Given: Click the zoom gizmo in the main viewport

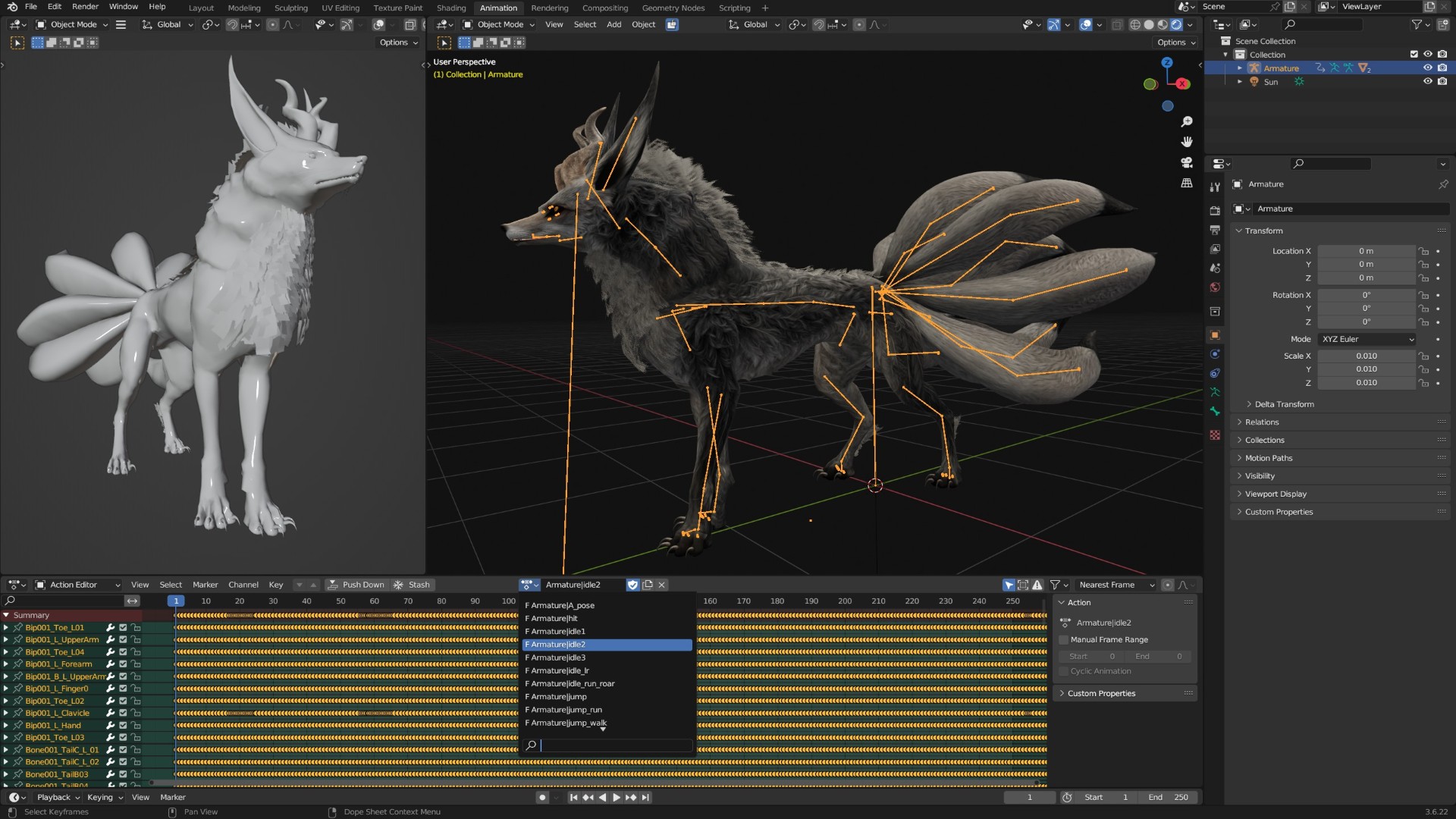Looking at the screenshot, I should click(x=1187, y=121).
